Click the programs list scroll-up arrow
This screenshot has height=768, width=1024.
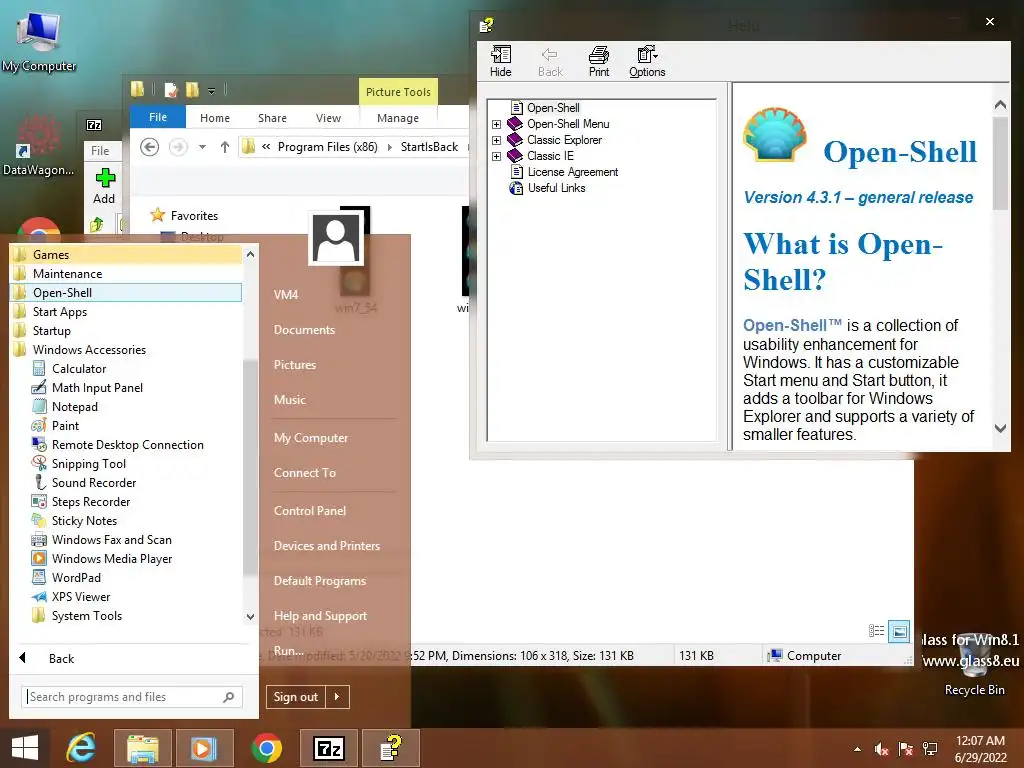[250, 255]
